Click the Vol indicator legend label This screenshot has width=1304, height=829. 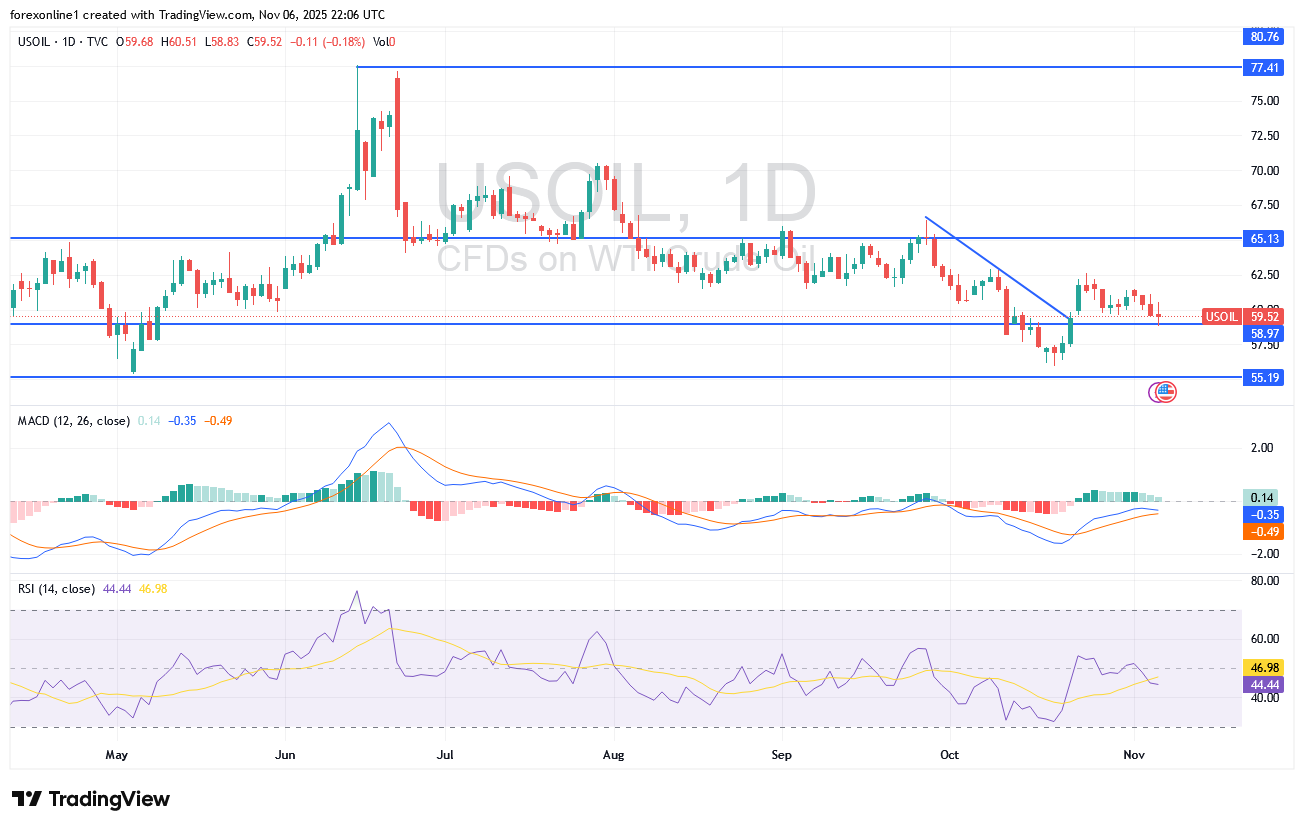(381, 42)
